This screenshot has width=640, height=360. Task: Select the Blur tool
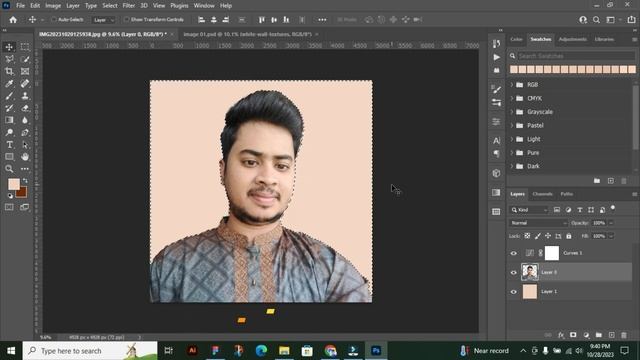(25, 120)
